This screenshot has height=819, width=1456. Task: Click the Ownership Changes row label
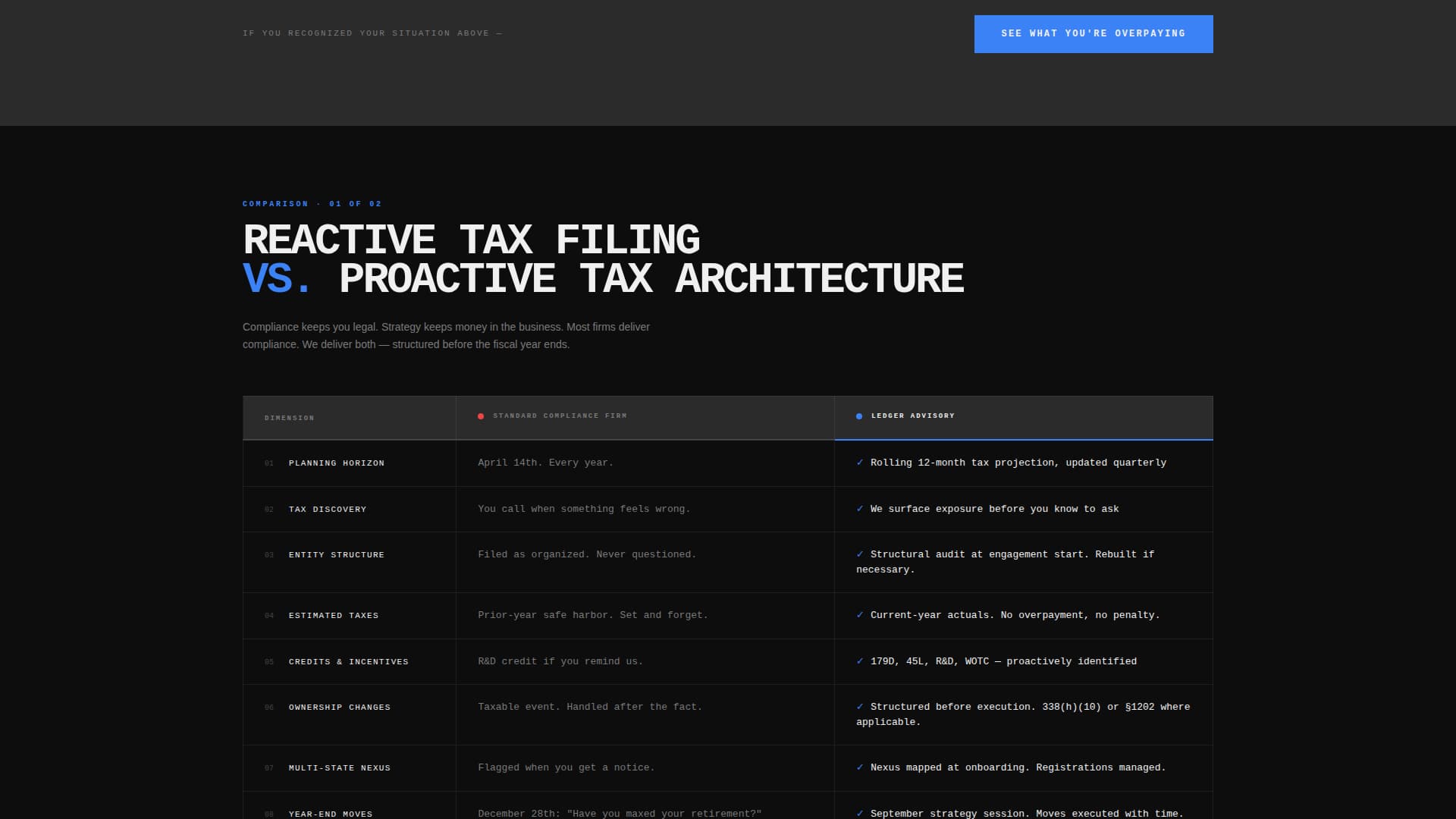[340, 708]
